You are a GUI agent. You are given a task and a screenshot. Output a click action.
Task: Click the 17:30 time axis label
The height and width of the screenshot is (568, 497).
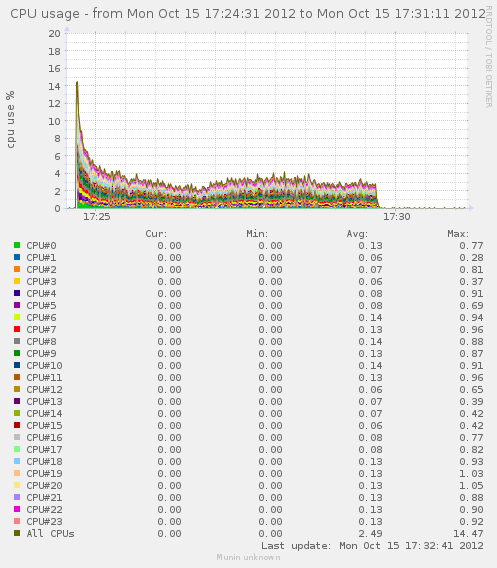pos(397,217)
